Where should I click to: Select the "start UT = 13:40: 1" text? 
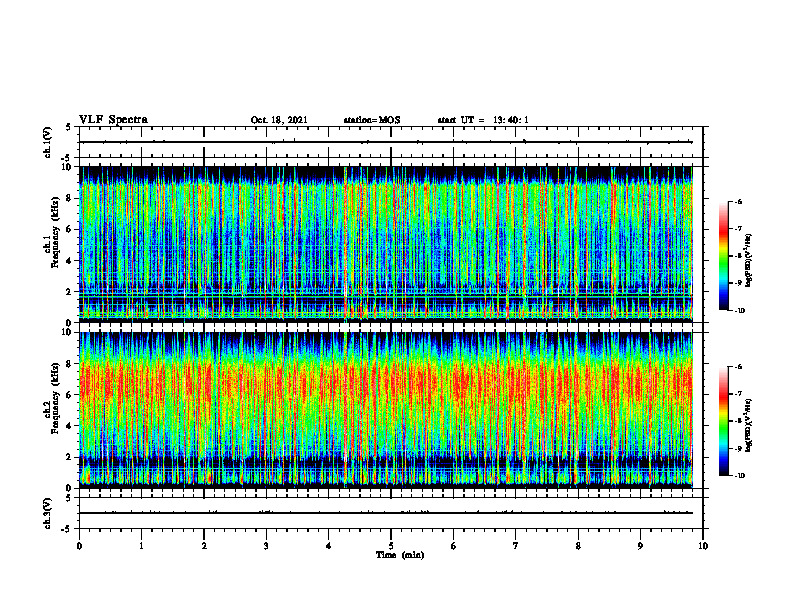click(x=483, y=120)
